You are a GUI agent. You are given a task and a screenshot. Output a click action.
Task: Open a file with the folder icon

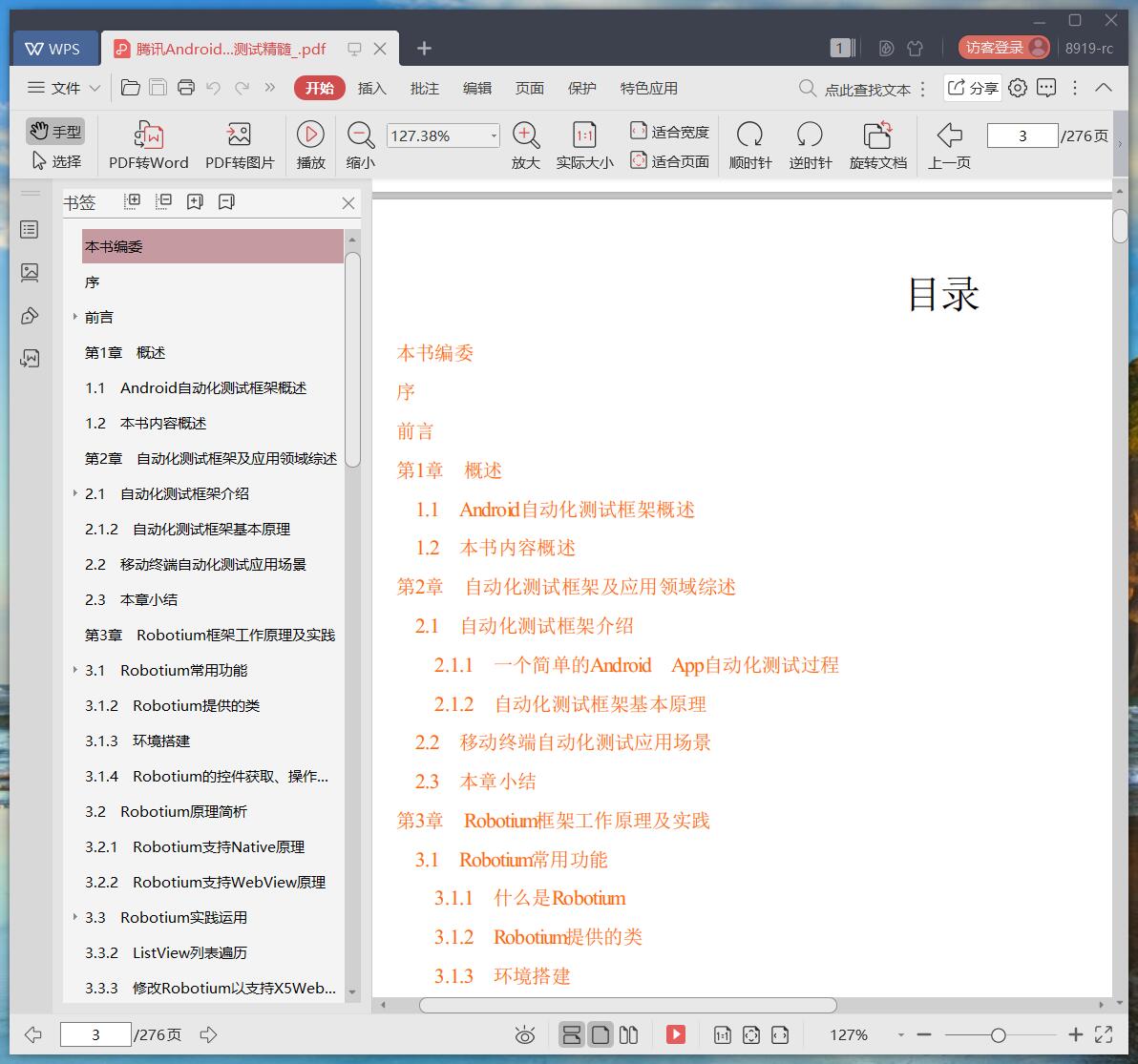131,88
